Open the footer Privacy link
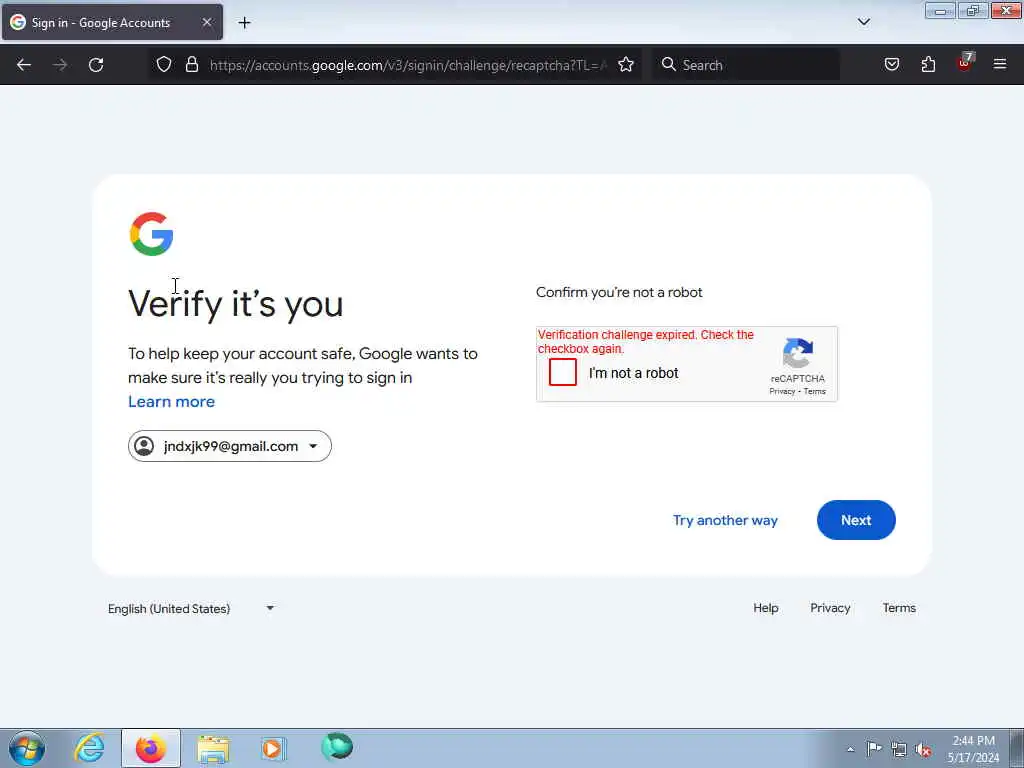 (830, 608)
